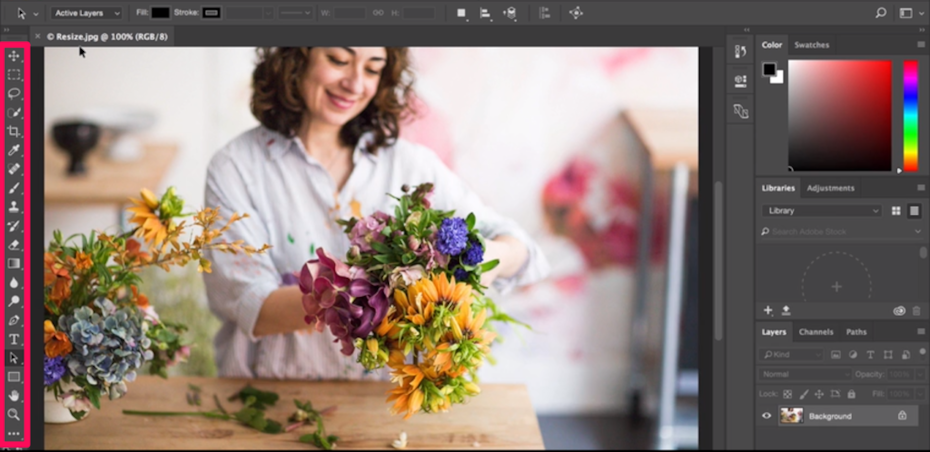Choose the Crop tool
930x452 pixels.
click(14, 131)
